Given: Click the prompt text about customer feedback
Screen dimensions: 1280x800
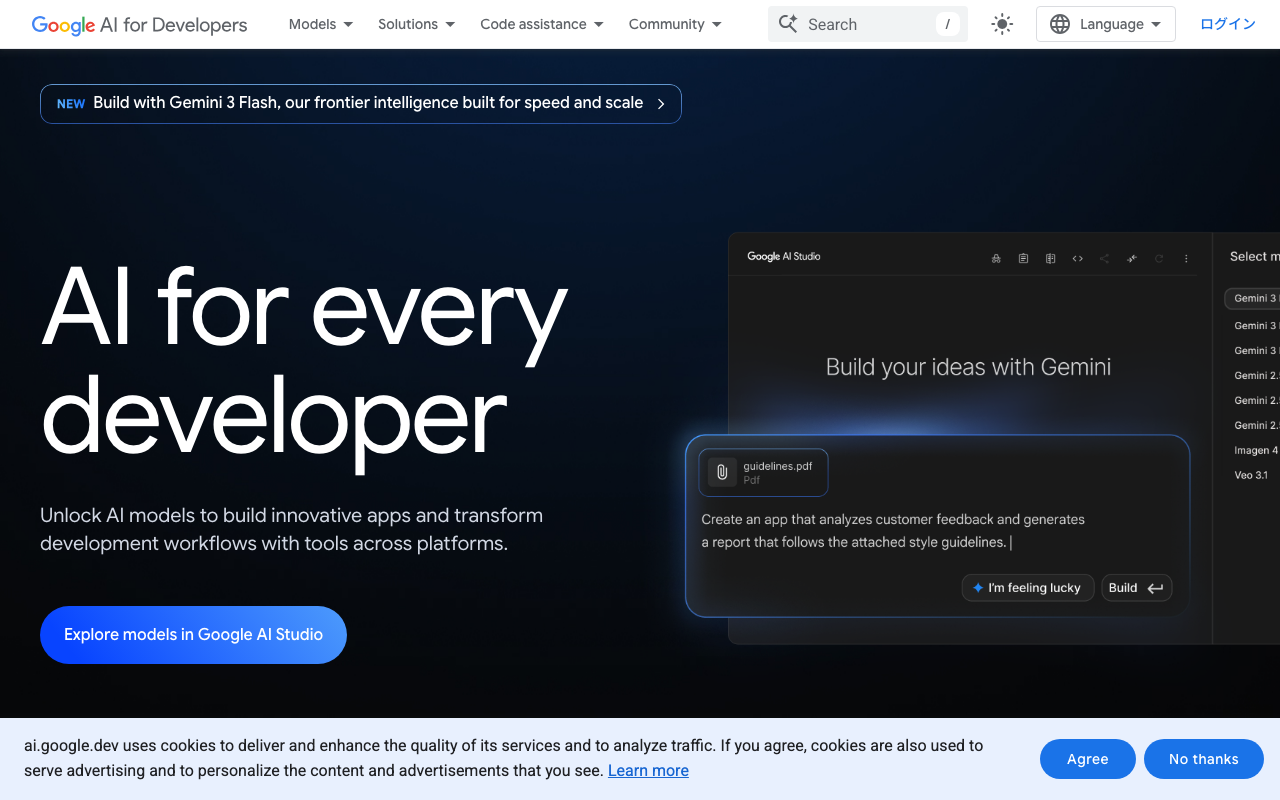Looking at the screenshot, I should [x=893, y=531].
